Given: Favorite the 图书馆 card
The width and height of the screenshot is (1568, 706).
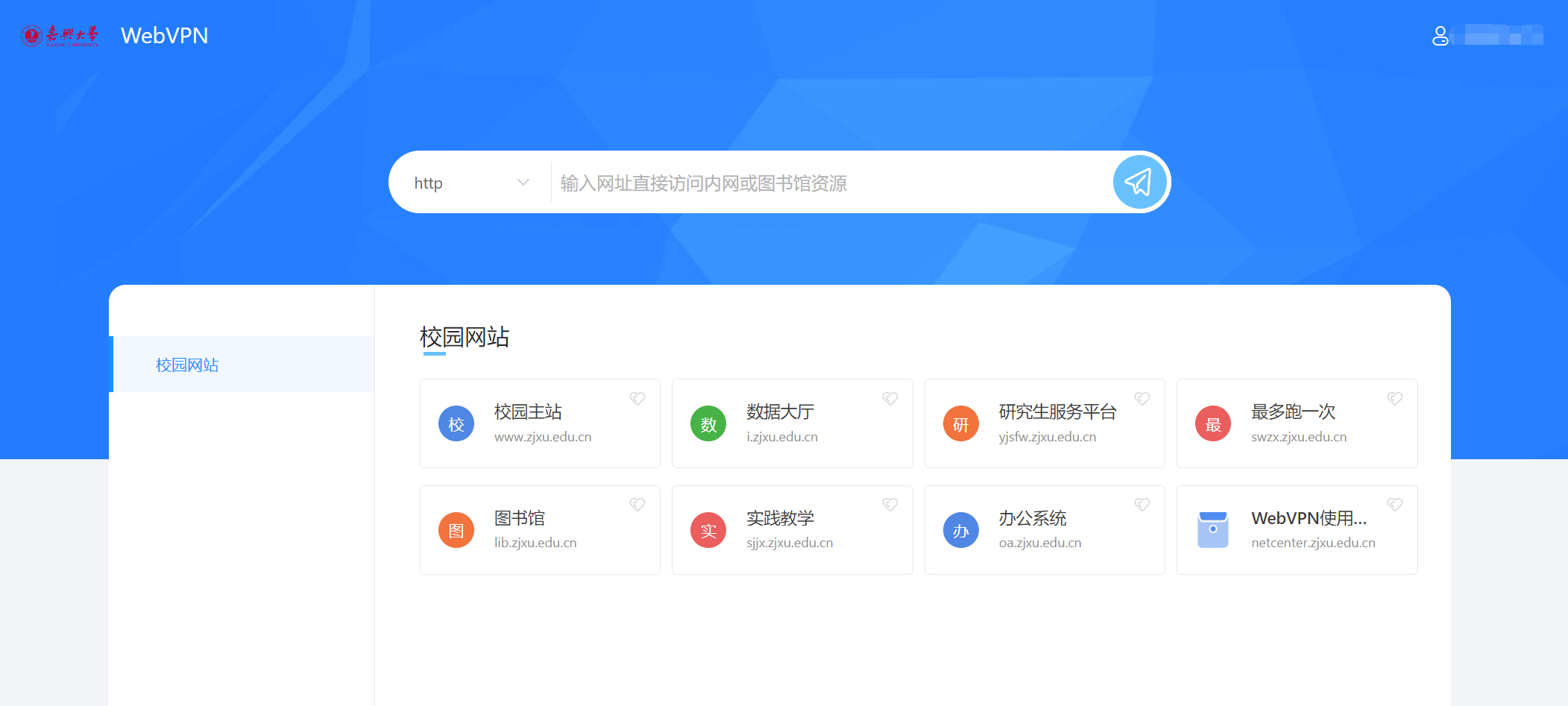Looking at the screenshot, I should (x=637, y=505).
